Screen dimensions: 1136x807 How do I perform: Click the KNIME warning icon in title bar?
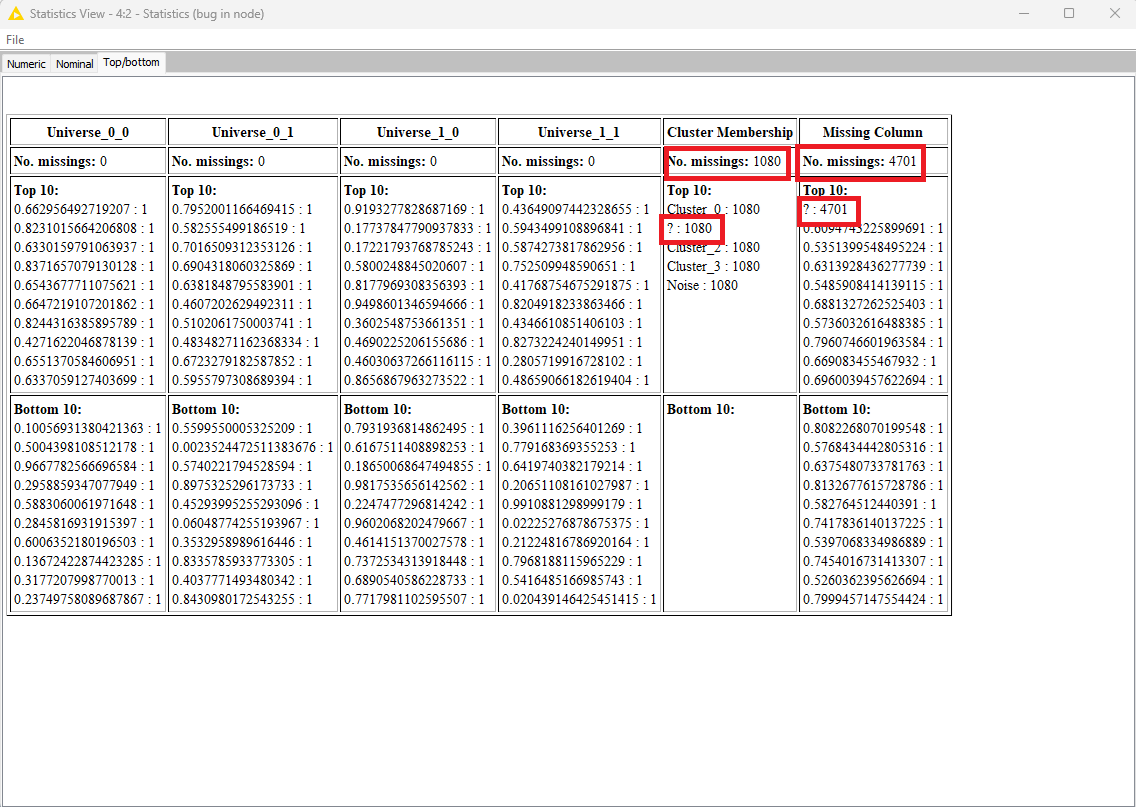(15, 14)
